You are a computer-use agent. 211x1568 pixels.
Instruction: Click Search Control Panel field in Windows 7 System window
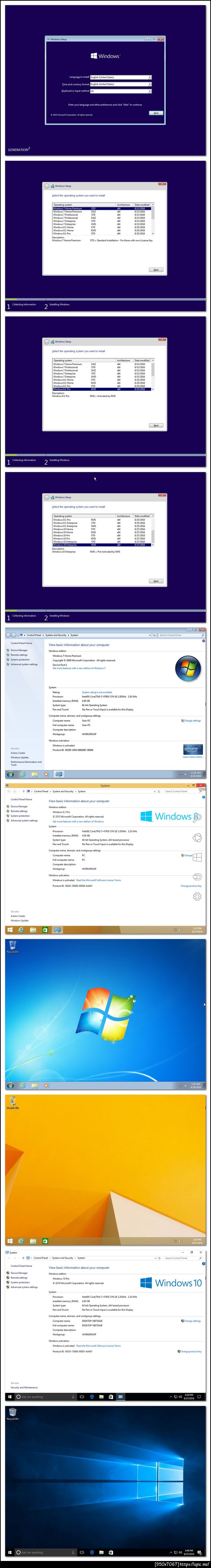tap(181, 635)
